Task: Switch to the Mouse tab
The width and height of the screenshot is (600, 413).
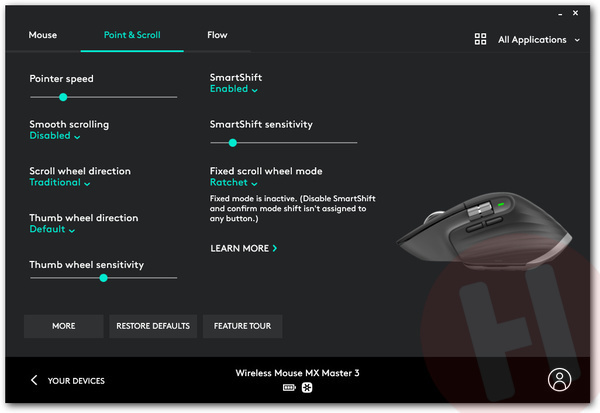Action: [x=43, y=35]
